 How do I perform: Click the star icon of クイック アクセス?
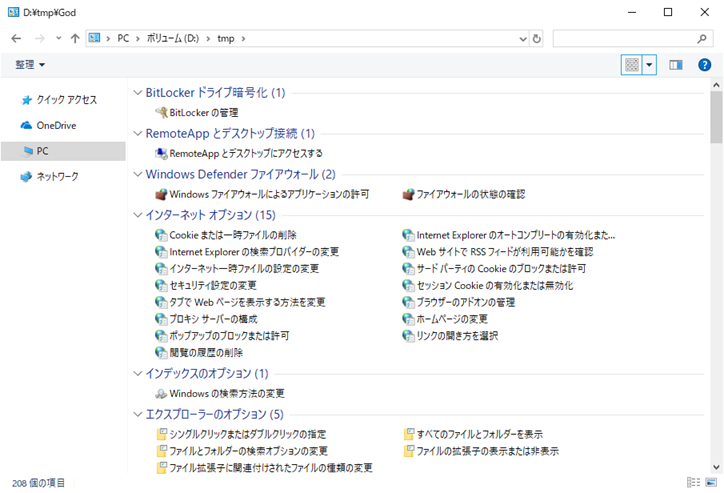27,100
